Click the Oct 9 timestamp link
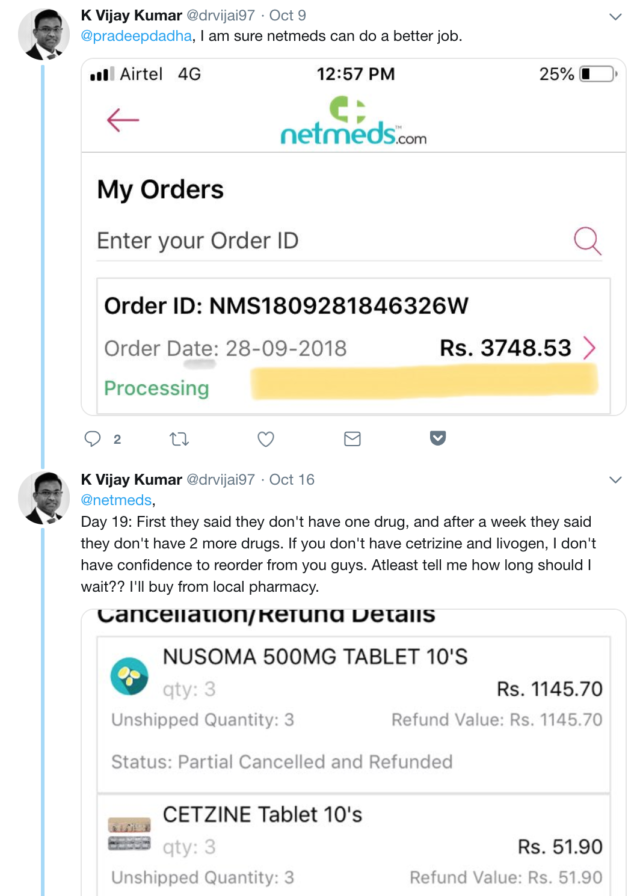The height and width of the screenshot is (896, 640). coord(287,16)
